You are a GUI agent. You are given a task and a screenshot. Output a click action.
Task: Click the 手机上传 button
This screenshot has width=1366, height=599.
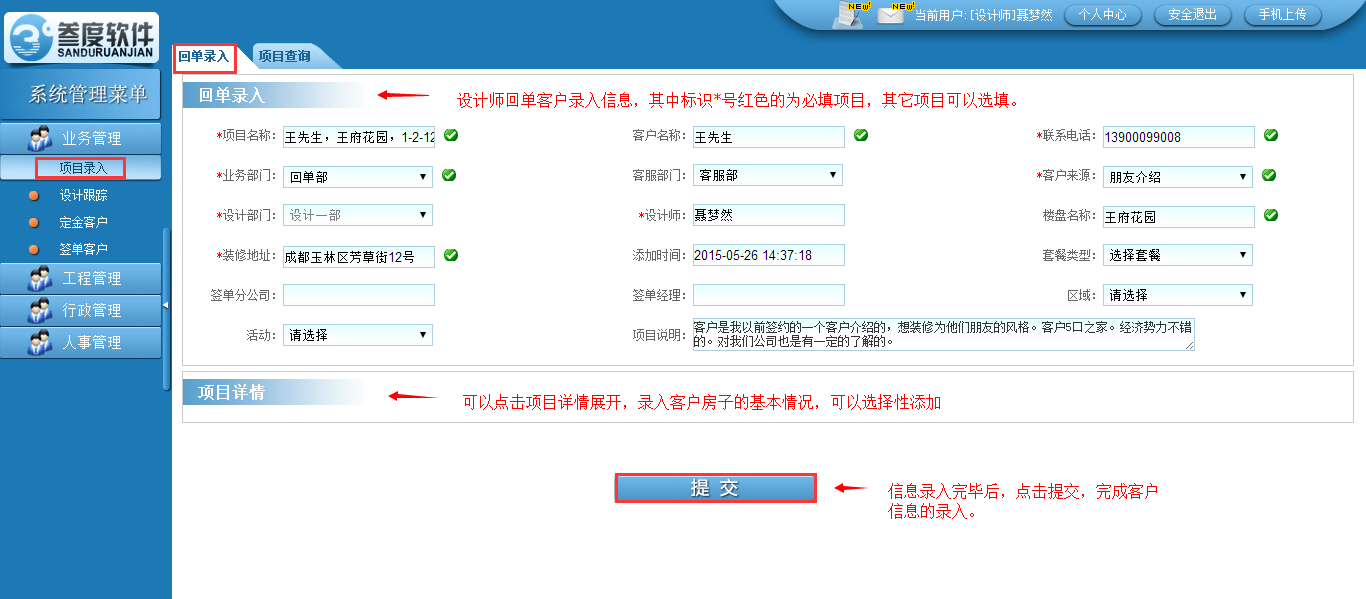coord(1282,15)
